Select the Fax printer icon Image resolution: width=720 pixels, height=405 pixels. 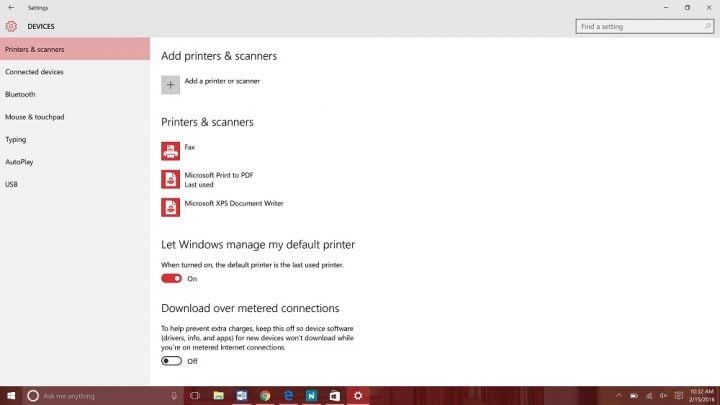click(170, 151)
